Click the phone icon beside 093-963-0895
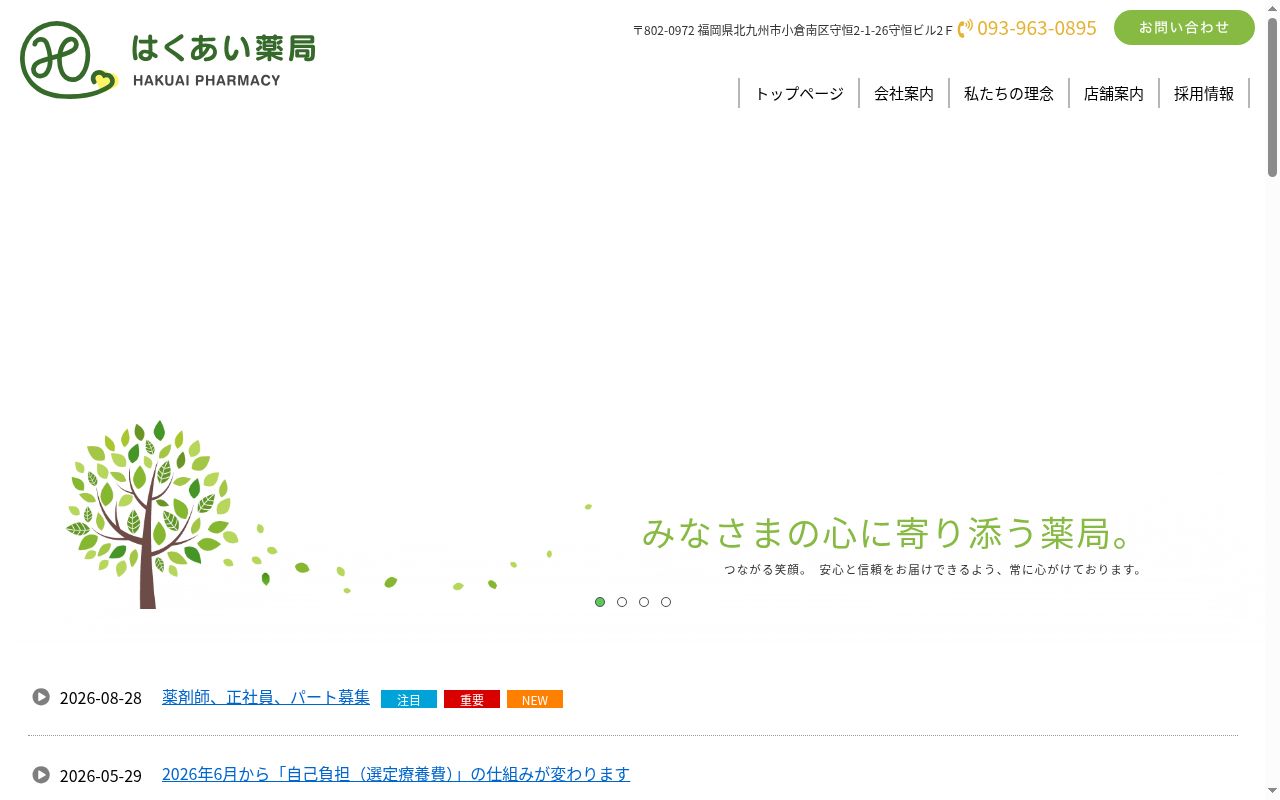This screenshot has width=1280, height=800. pyautogui.click(x=965, y=29)
